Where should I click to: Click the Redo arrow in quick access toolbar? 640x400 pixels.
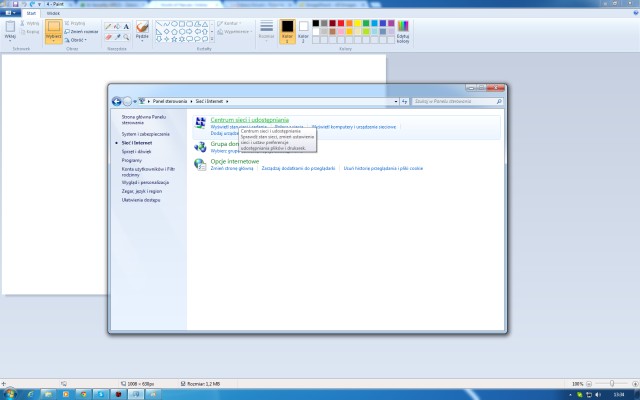[32, 4]
